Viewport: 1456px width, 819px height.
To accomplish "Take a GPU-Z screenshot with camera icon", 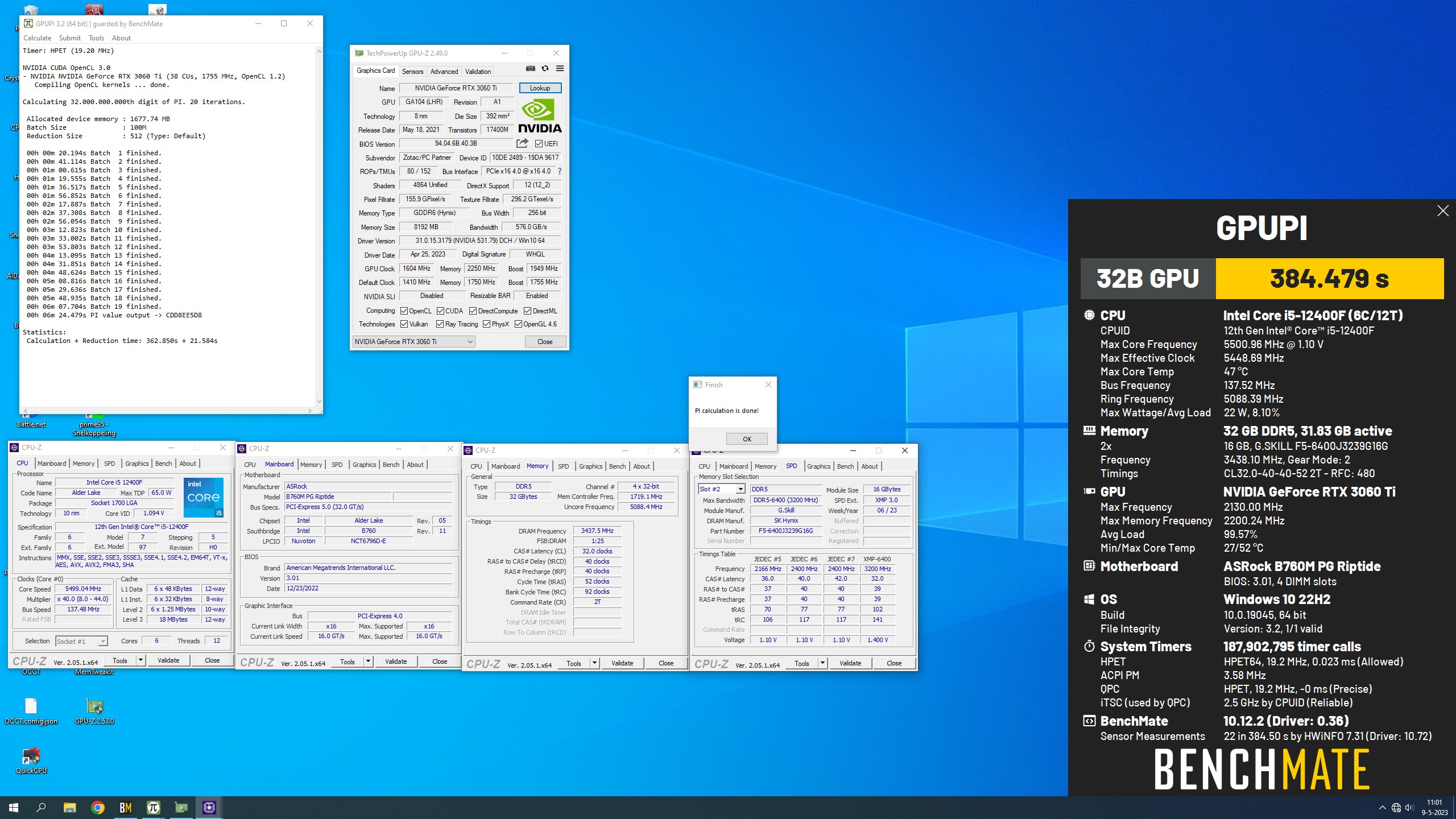I will [x=530, y=69].
